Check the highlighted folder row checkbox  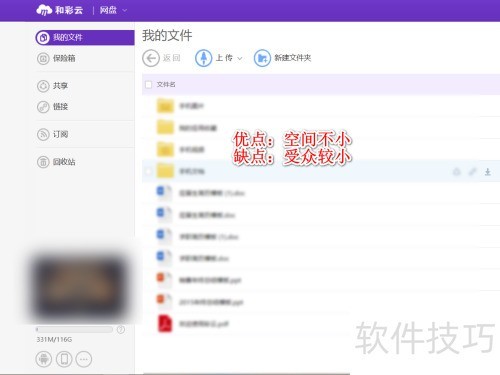(148, 171)
